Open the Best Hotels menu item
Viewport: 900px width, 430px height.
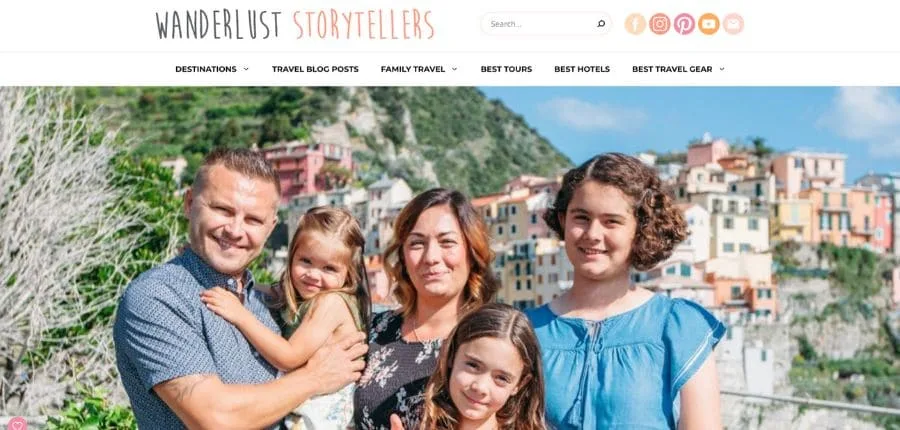pyautogui.click(x=582, y=69)
